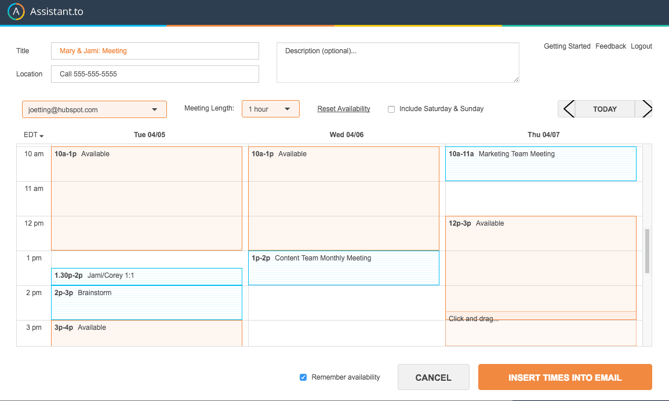The image size is (669, 401).
Task: Click the CANCEL button
Action: pos(433,377)
